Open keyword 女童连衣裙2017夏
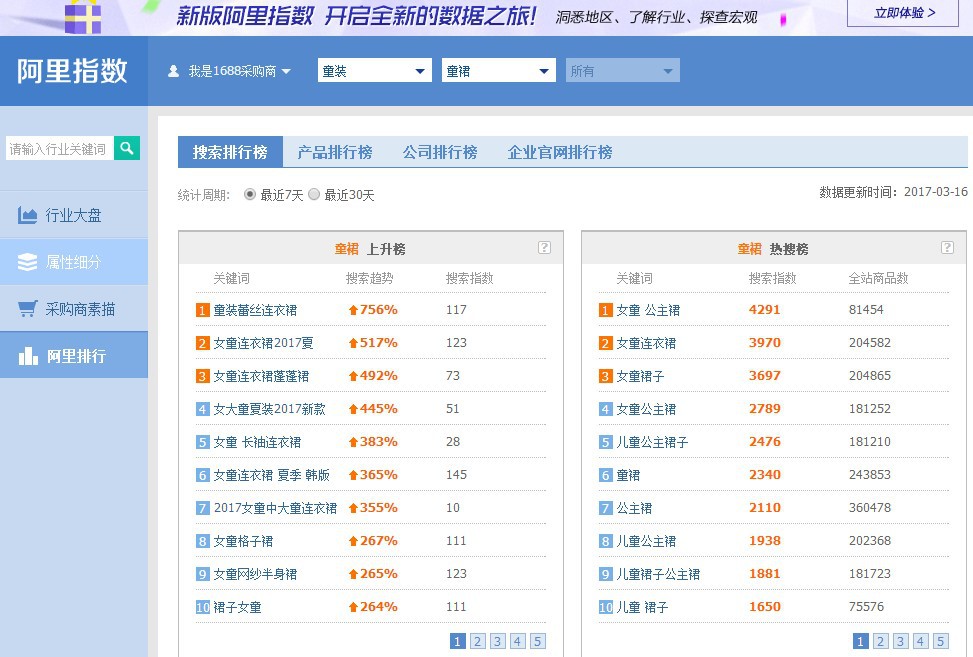This screenshot has height=657, width=973. coord(263,343)
